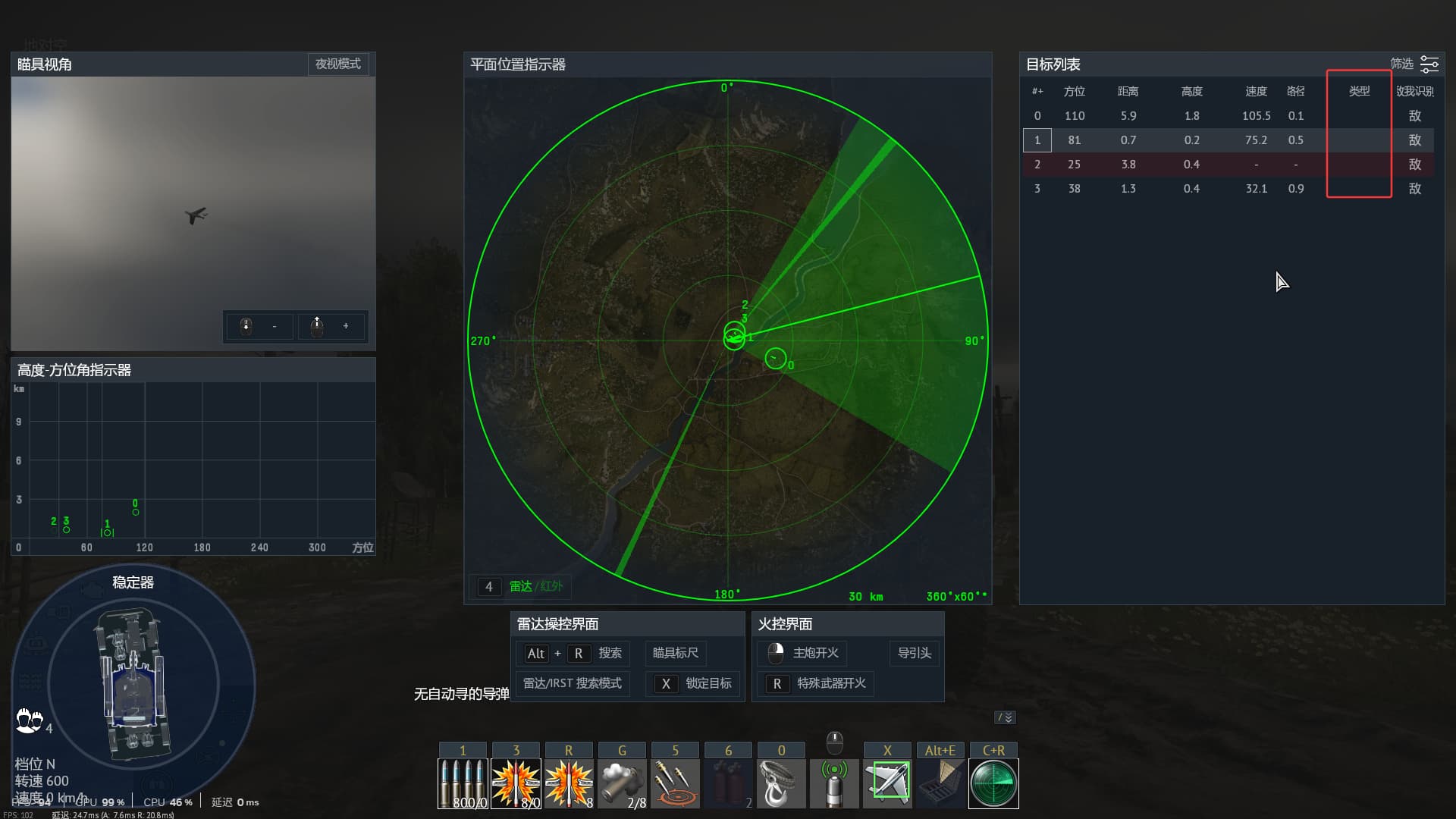Click the seeker head button

pyautogui.click(x=914, y=653)
